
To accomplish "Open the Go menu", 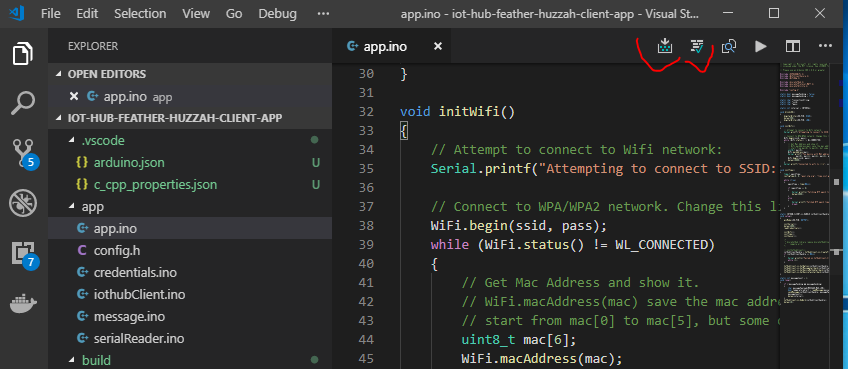I will [x=234, y=14].
